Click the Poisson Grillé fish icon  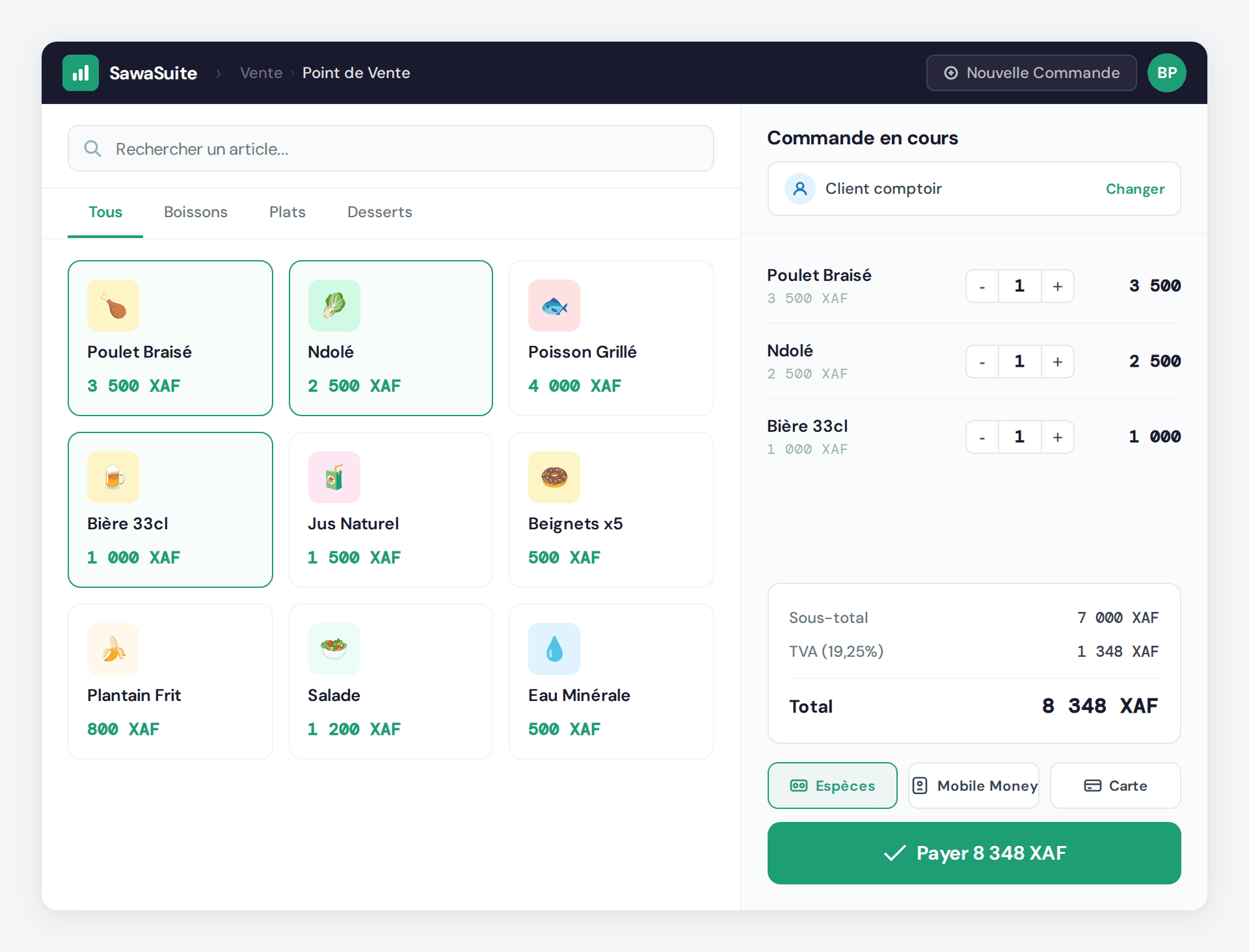point(554,306)
